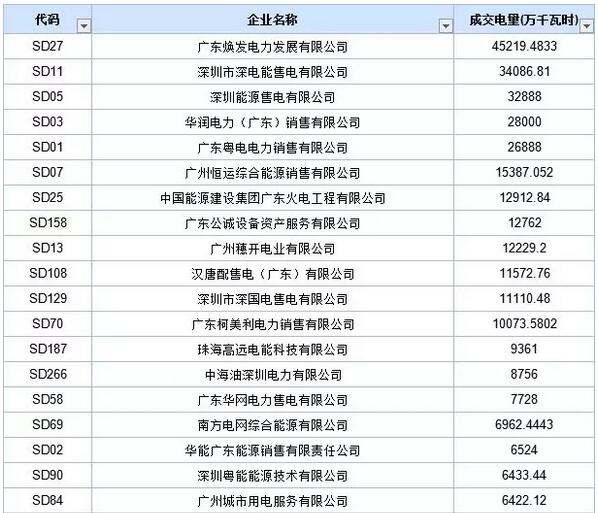Click the code cell SD129
Screen dimensions: 598x513
pos(48,299)
